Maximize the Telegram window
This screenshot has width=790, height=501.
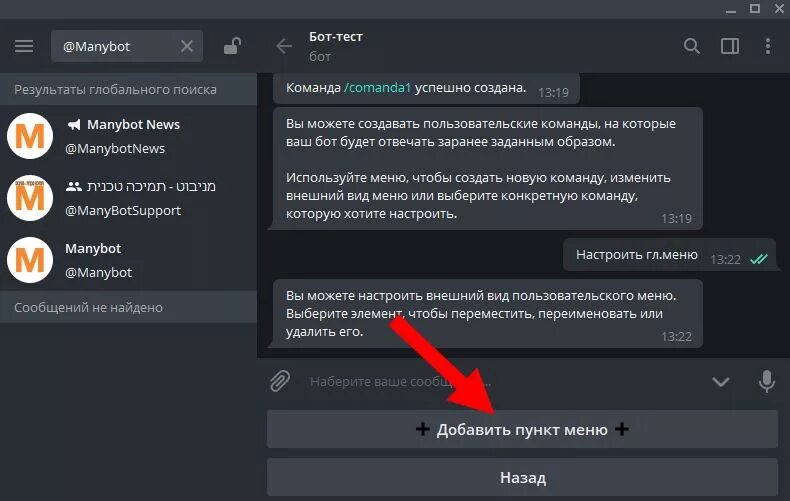[x=755, y=9]
